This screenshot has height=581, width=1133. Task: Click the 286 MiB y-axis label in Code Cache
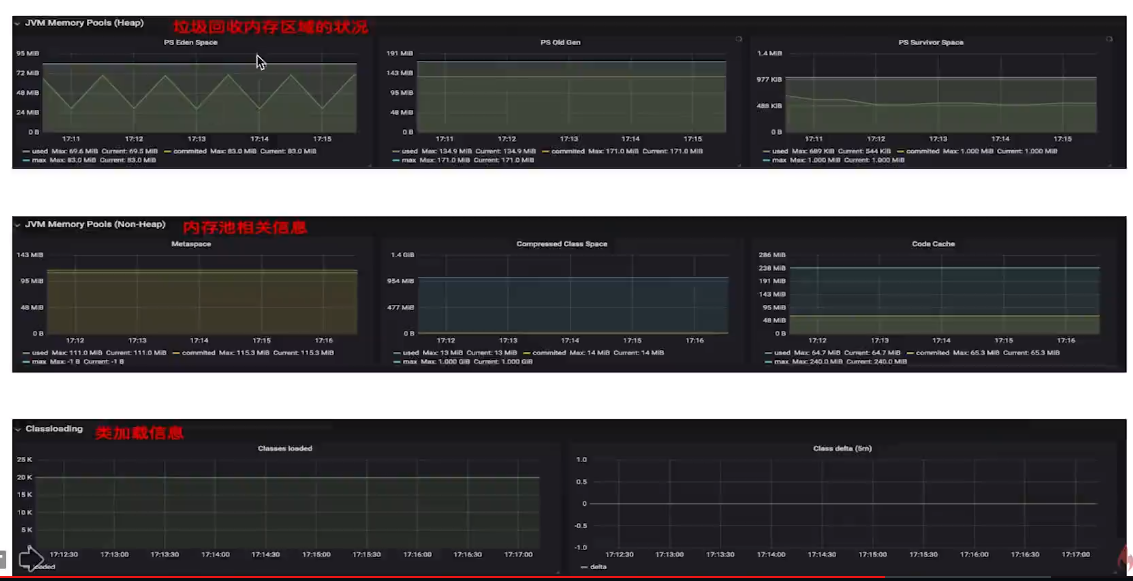(772, 255)
